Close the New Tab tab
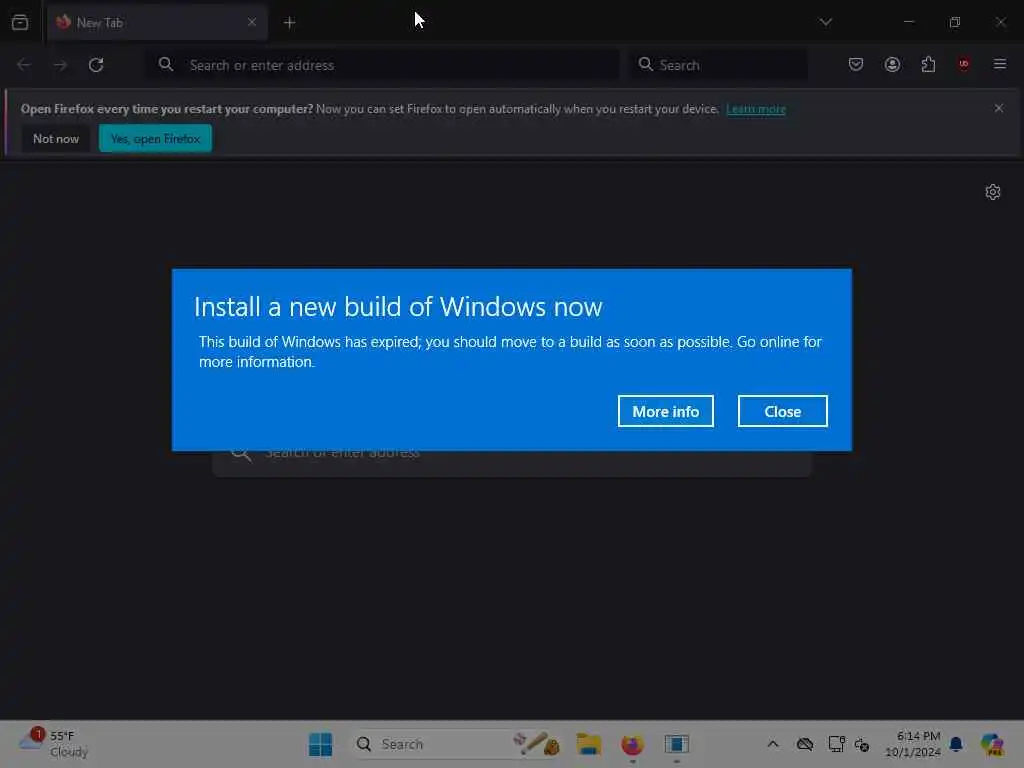1024x768 pixels. coord(252,22)
